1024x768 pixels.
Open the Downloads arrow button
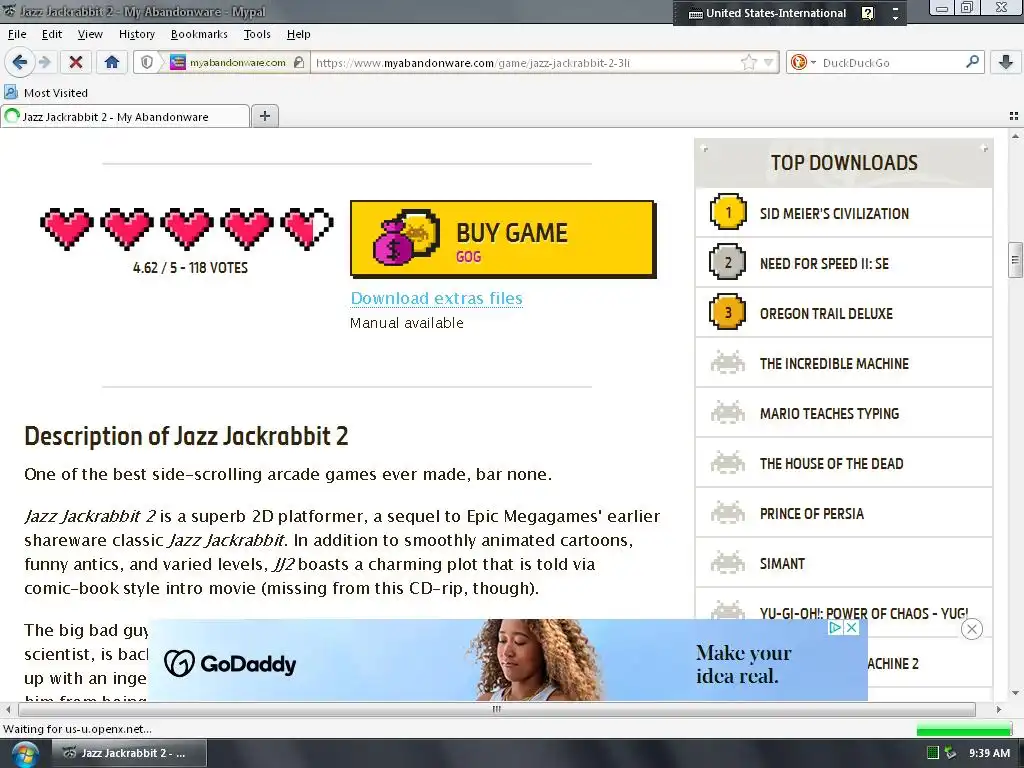click(x=1006, y=62)
